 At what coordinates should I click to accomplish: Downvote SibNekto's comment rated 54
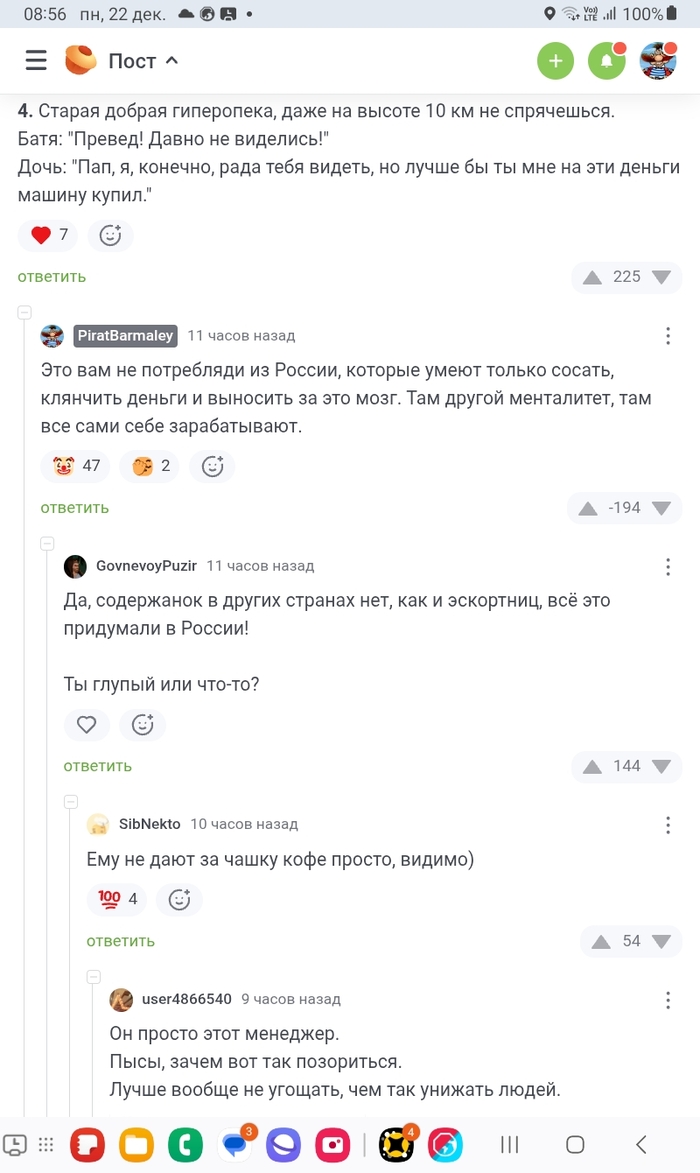coord(661,941)
